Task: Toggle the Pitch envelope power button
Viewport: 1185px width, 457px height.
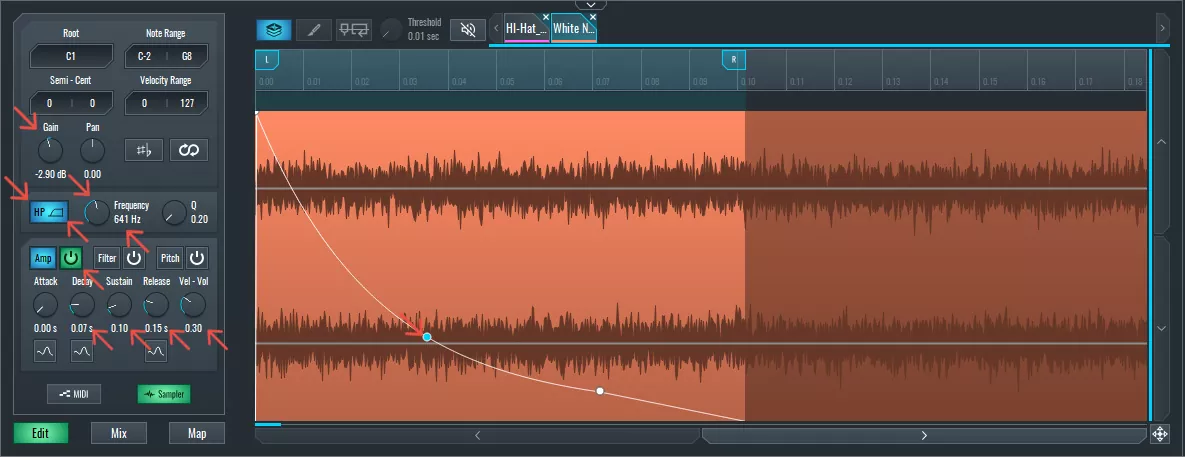Action: (197, 258)
